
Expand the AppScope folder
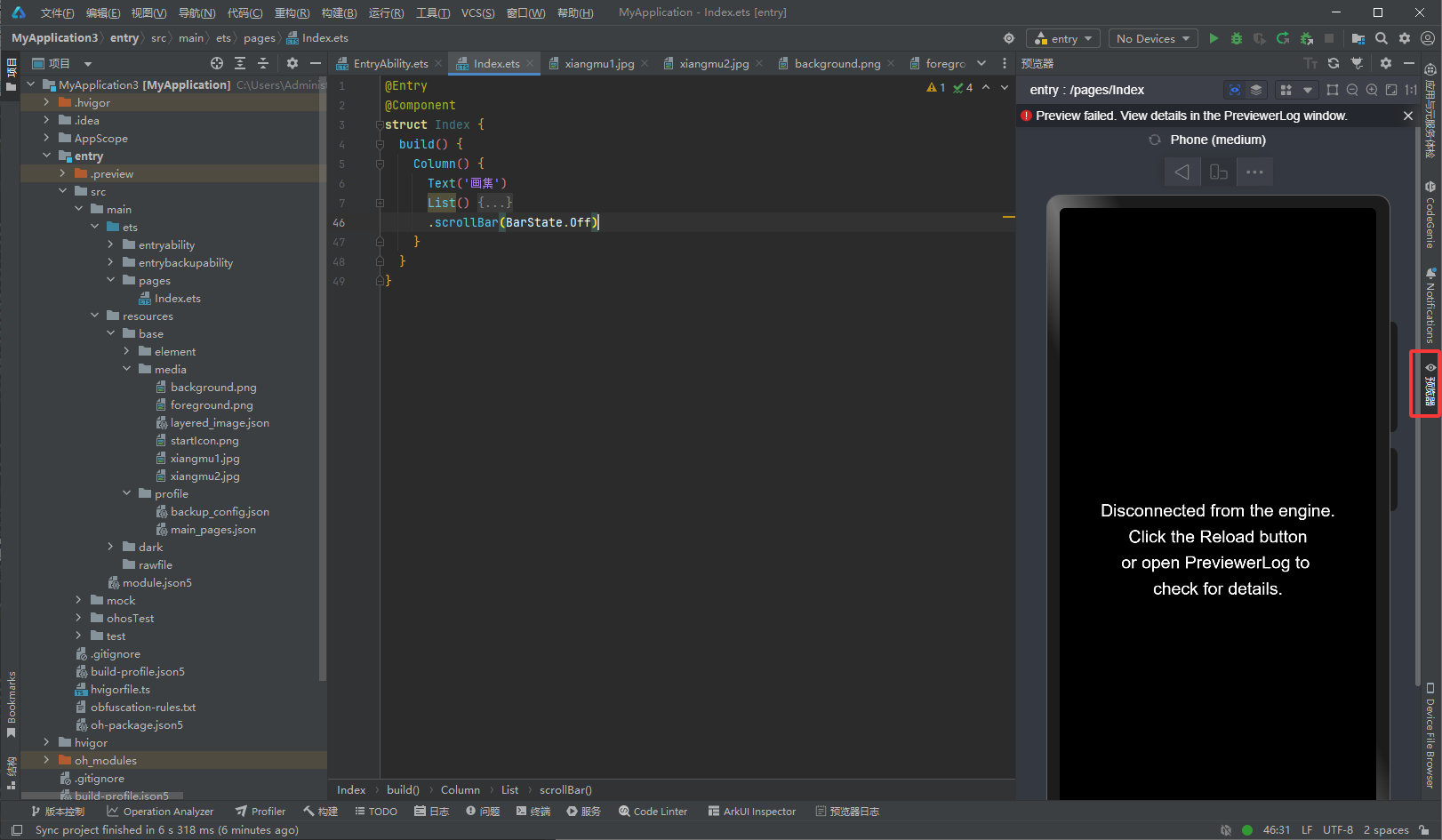pyautogui.click(x=46, y=138)
